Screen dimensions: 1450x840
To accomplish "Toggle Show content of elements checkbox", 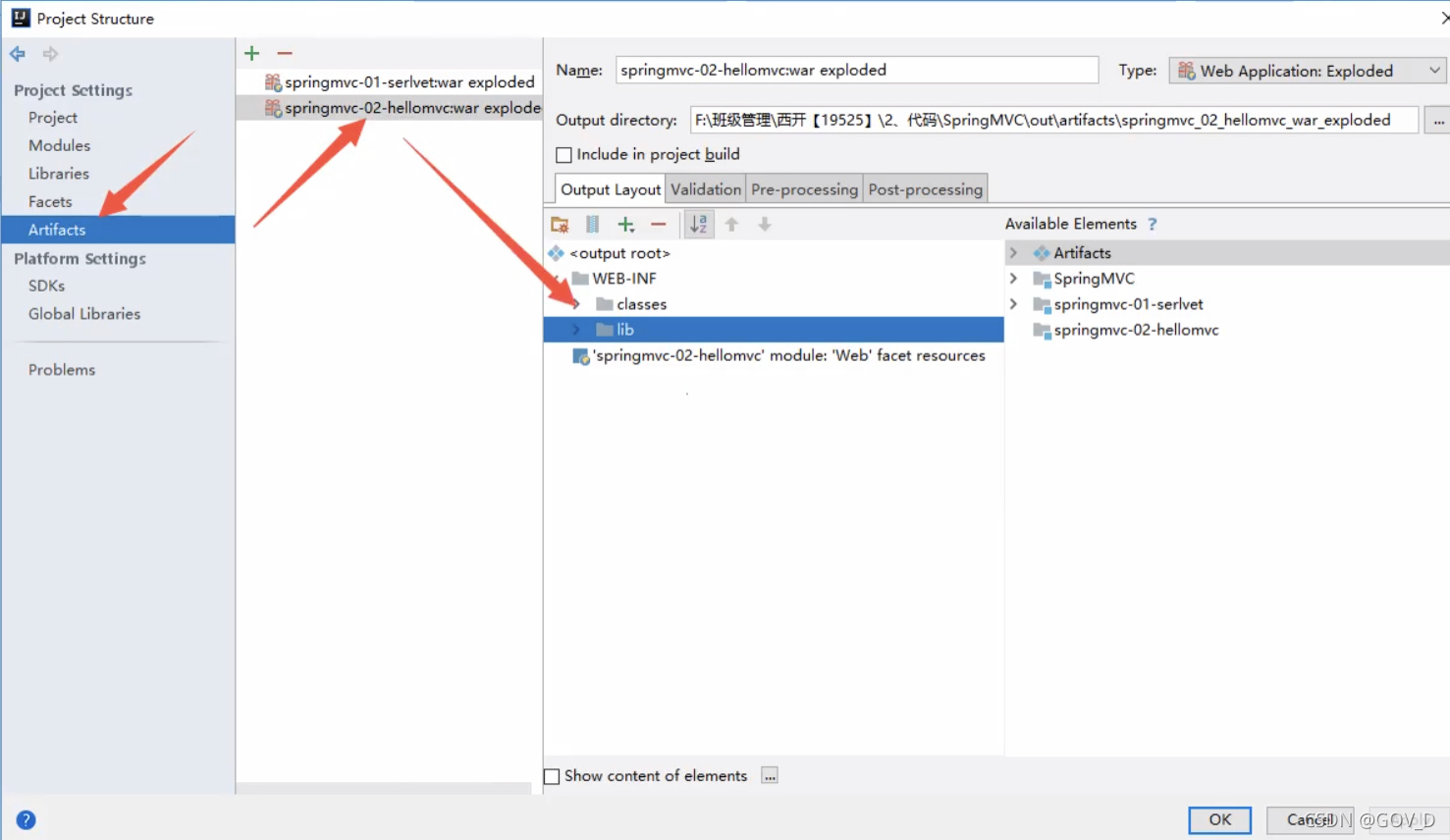I will [x=552, y=776].
